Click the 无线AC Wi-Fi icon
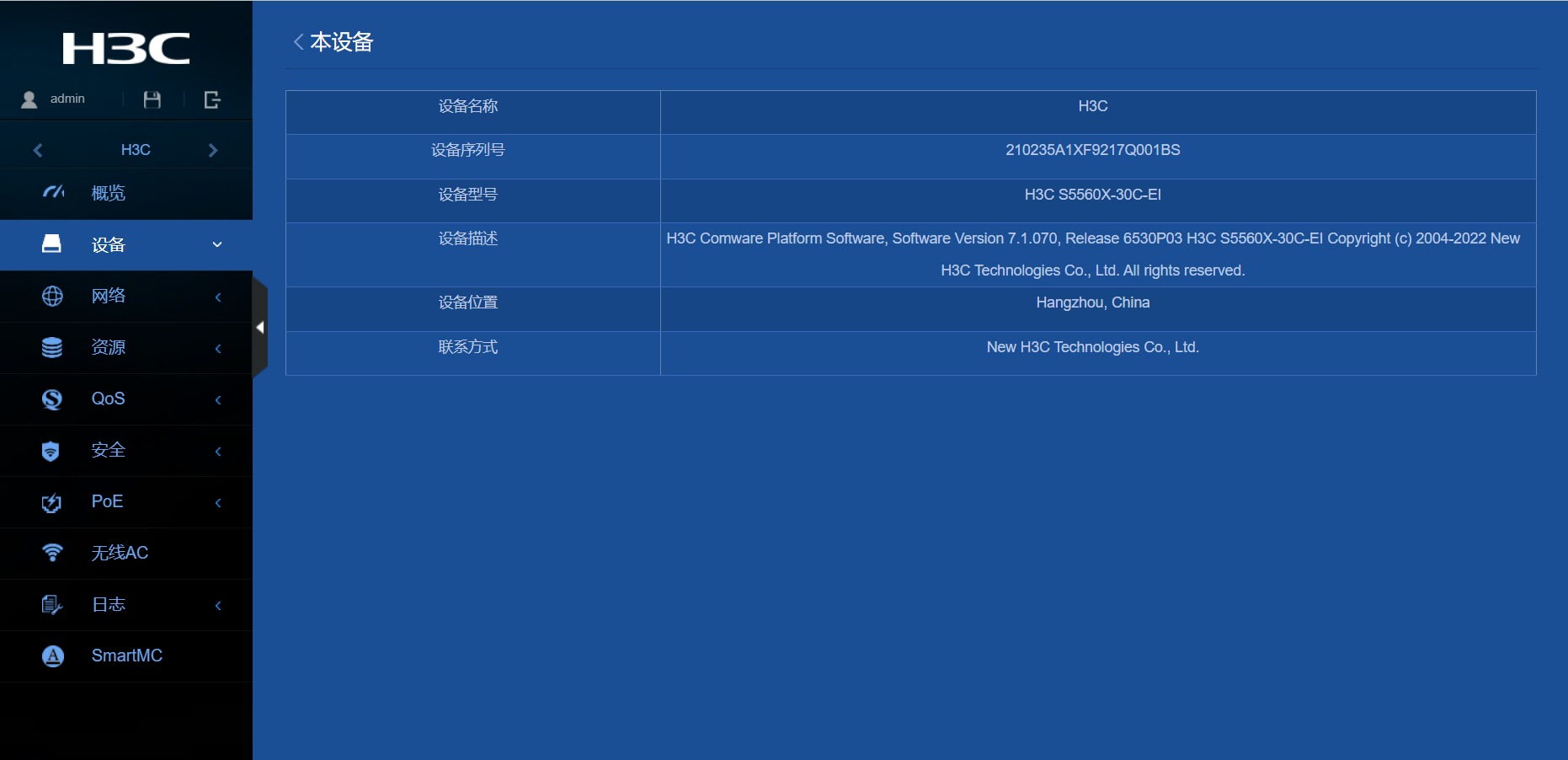Screen dimensions: 1568x760 52,553
